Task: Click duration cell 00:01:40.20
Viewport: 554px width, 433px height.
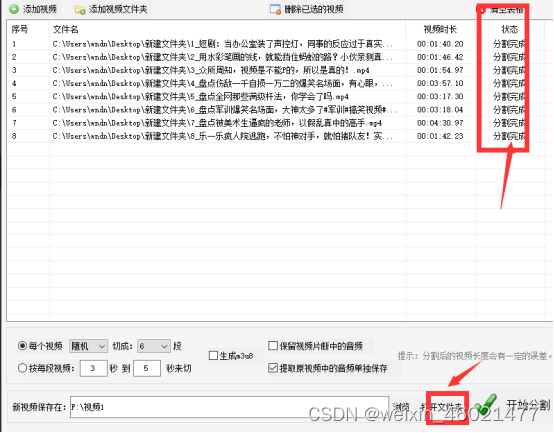Action: point(440,44)
